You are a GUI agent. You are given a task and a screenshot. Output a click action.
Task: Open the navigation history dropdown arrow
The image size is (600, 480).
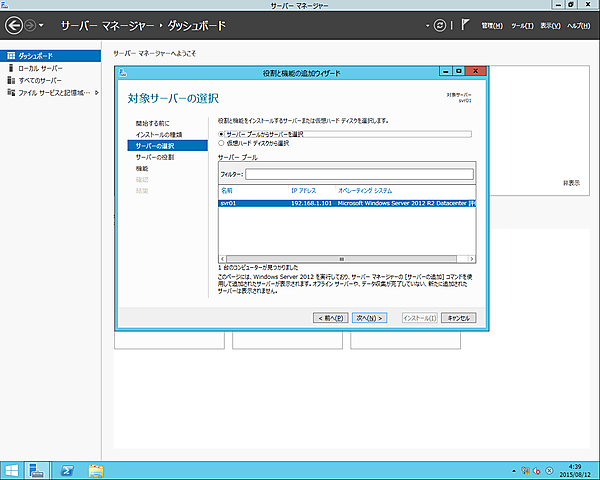[41, 24]
